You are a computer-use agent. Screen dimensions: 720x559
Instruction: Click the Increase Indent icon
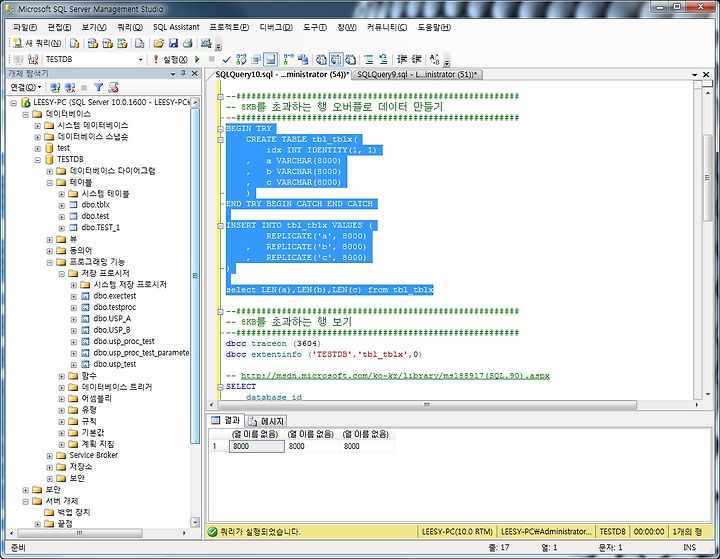point(416,59)
